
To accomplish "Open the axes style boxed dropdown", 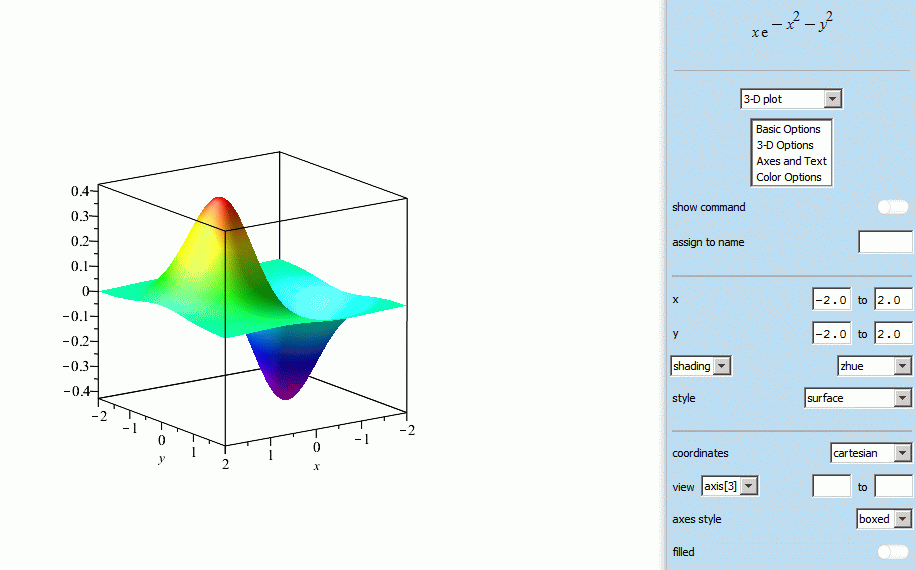I will [885, 519].
